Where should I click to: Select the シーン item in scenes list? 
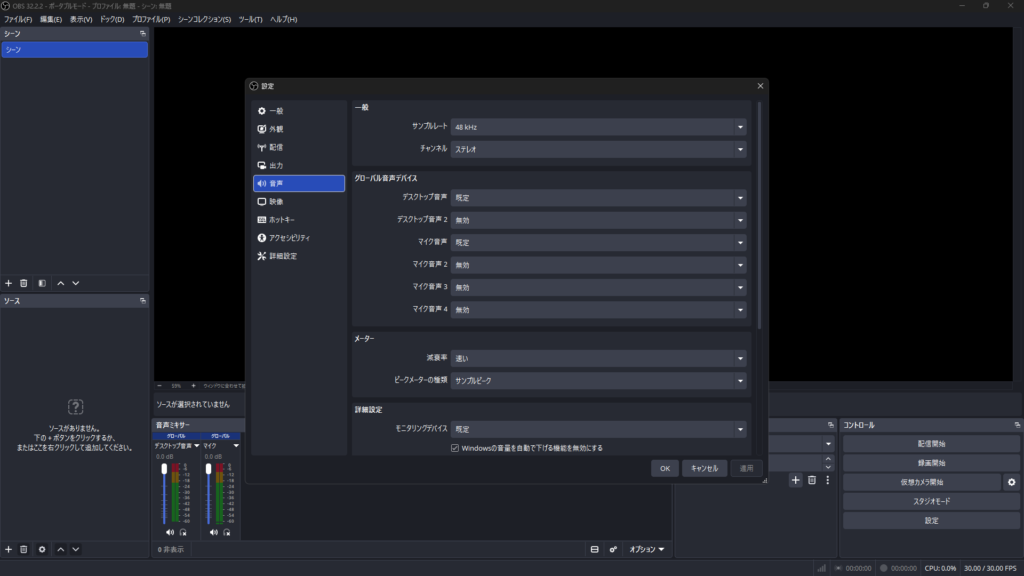click(74, 50)
